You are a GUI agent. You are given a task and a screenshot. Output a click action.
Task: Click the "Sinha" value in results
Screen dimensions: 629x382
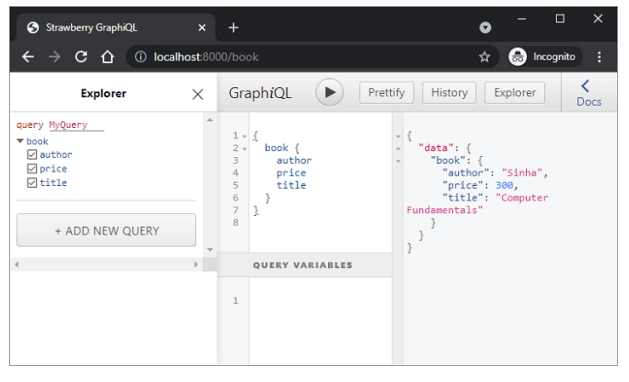click(x=522, y=173)
